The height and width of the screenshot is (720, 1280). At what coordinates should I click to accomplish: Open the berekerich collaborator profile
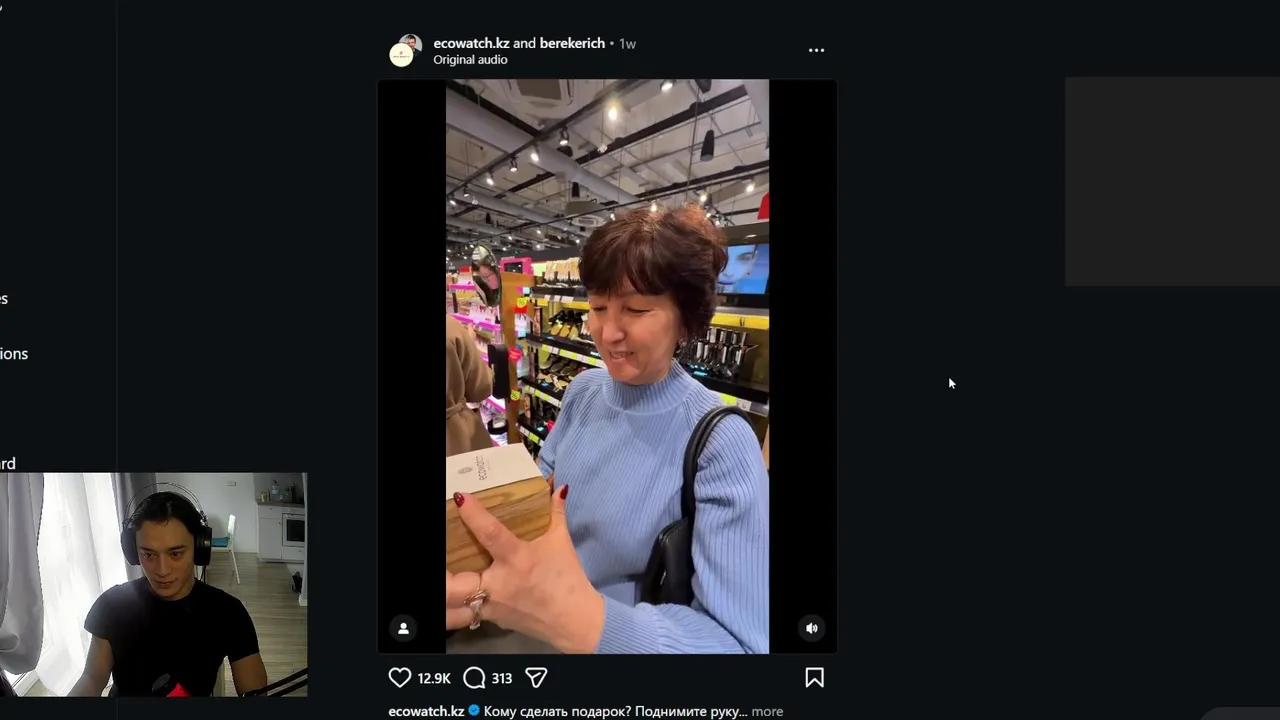572,43
